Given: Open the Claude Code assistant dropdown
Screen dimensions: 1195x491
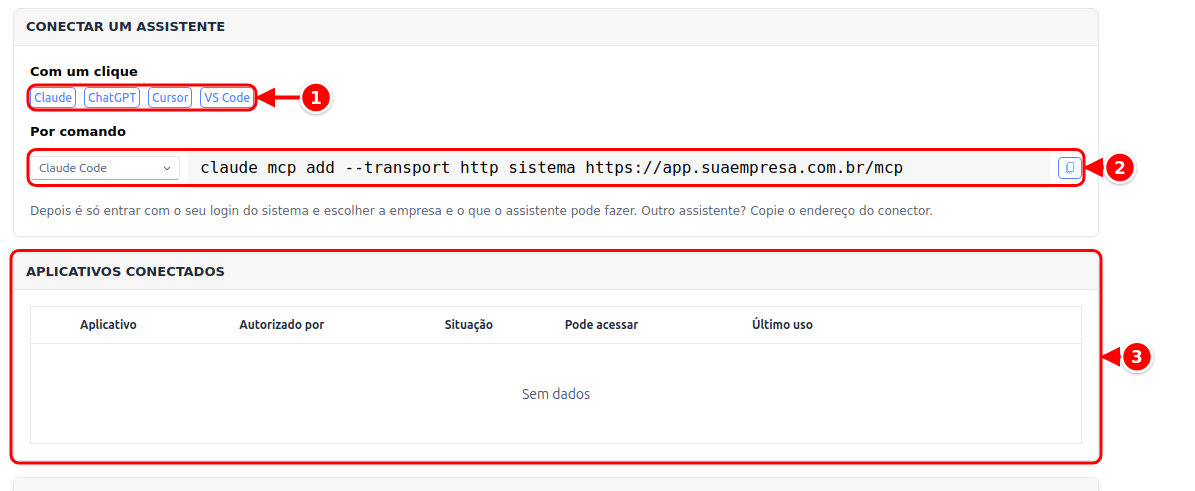Looking at the screenshot, I should pyautogui.click(x=105, y=168).
